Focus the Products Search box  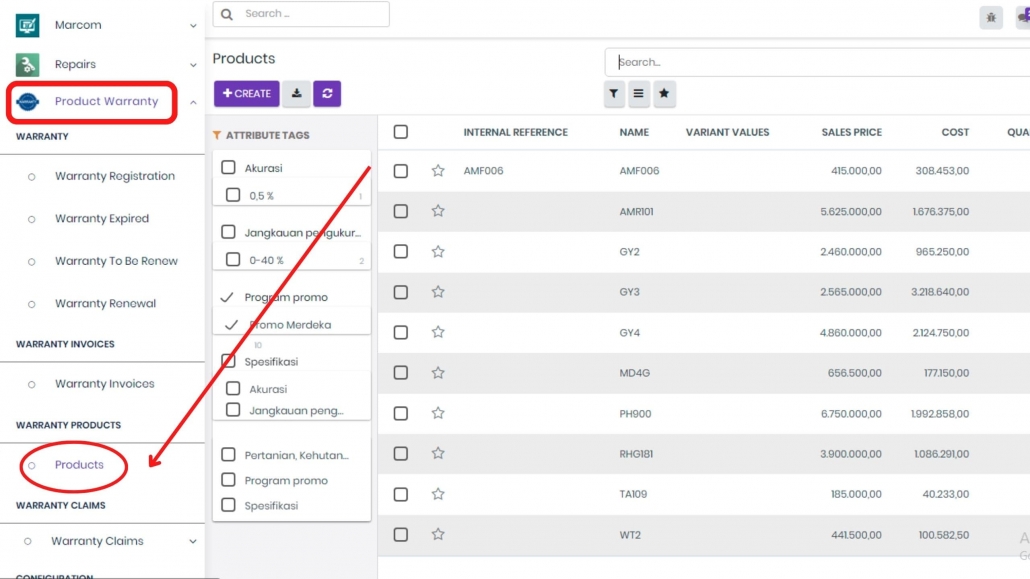pos(817,62)
